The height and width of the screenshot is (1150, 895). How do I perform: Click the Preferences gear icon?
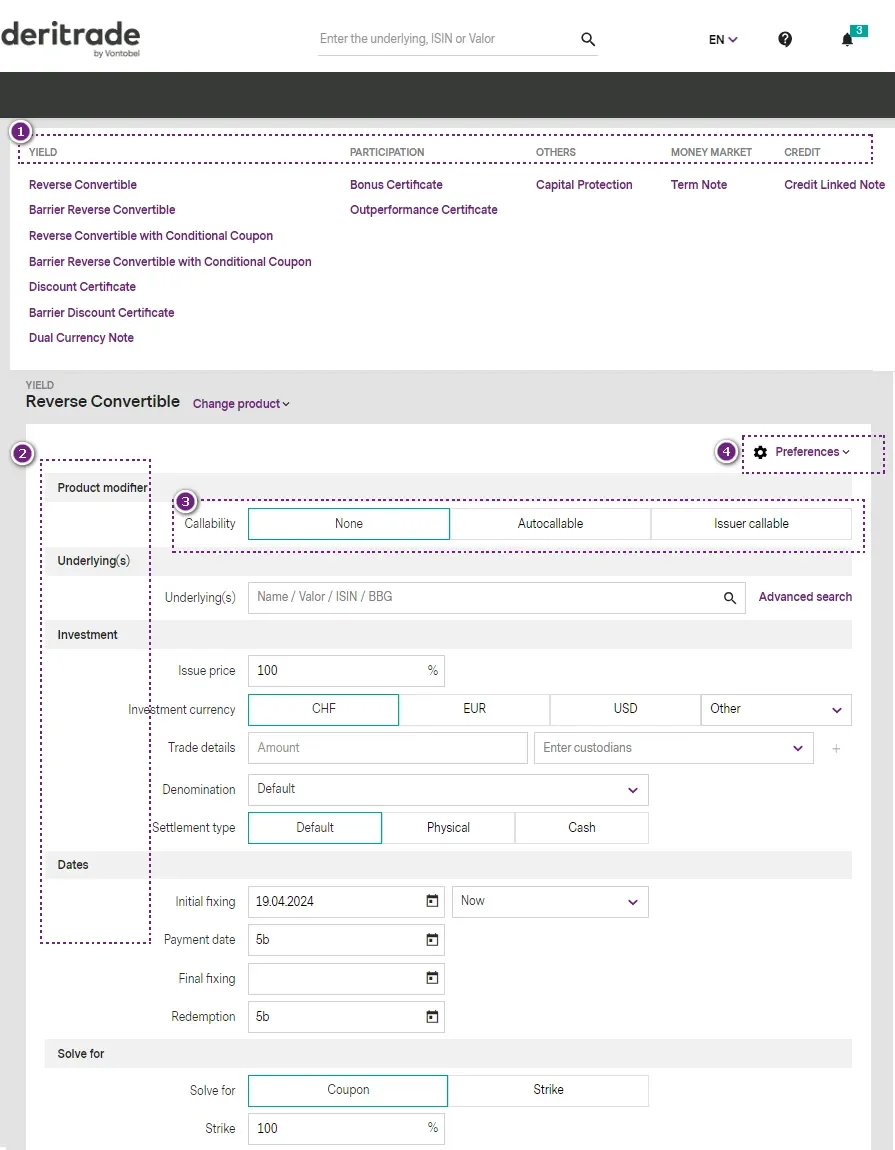click(761, 452)
